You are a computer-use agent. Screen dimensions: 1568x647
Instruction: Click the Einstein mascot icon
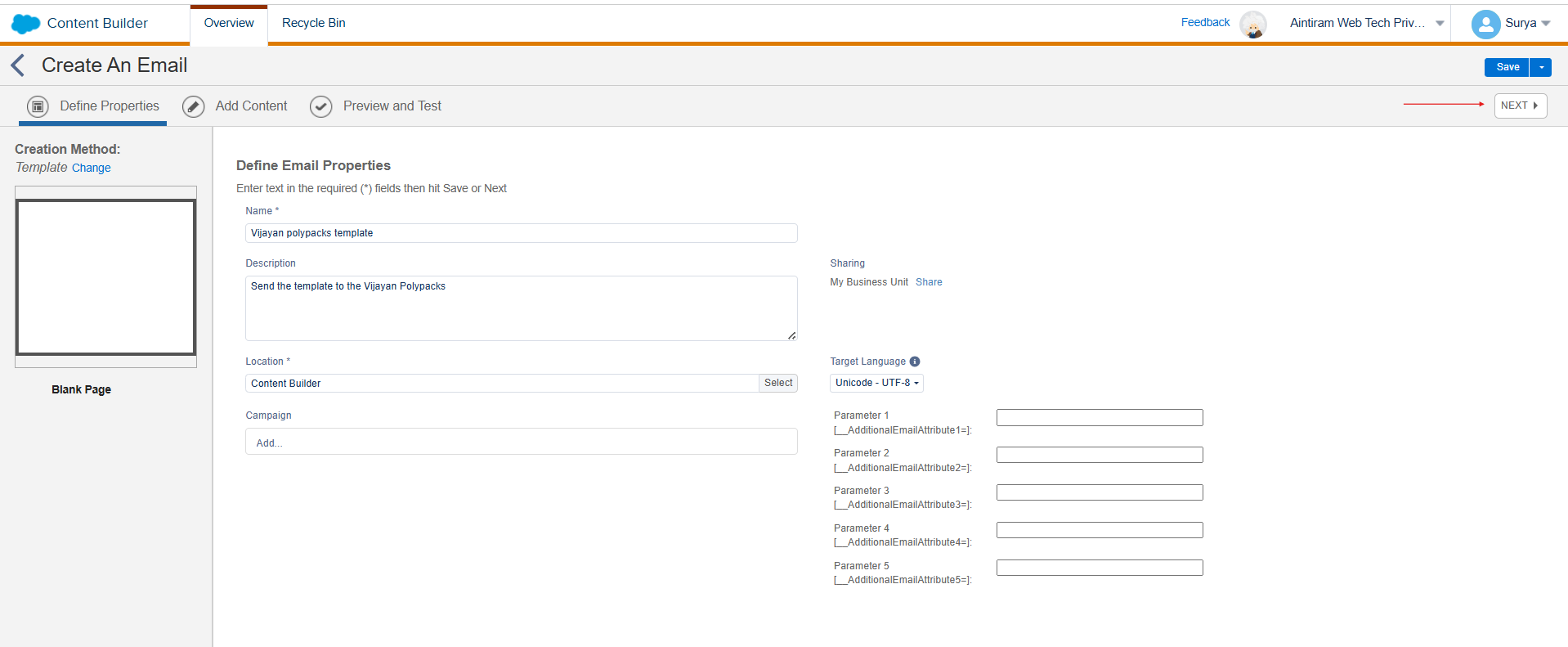(1252, 24)
